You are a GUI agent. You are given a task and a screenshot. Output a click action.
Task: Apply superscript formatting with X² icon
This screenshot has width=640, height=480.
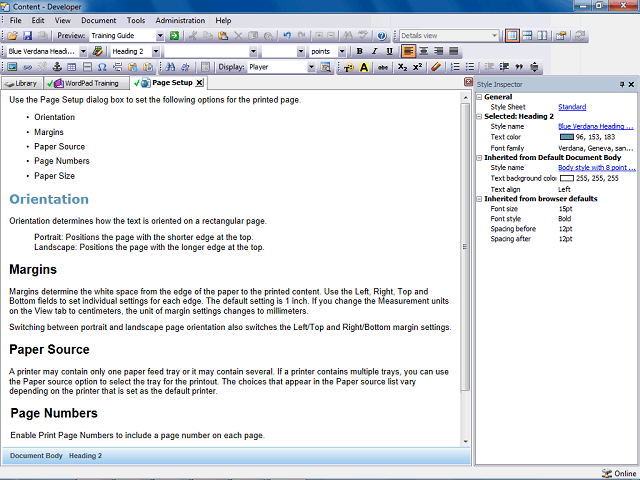[x=417, y=67]
